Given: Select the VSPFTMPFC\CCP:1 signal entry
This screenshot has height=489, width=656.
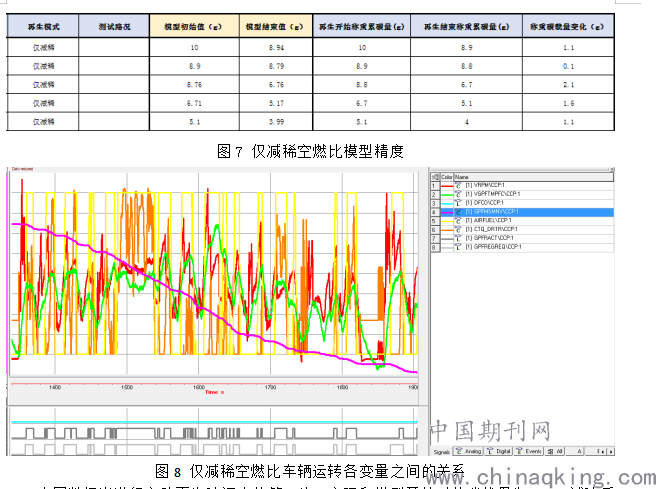Looking at the screenshot, I should pyautogui.click(x=497, y=193).
